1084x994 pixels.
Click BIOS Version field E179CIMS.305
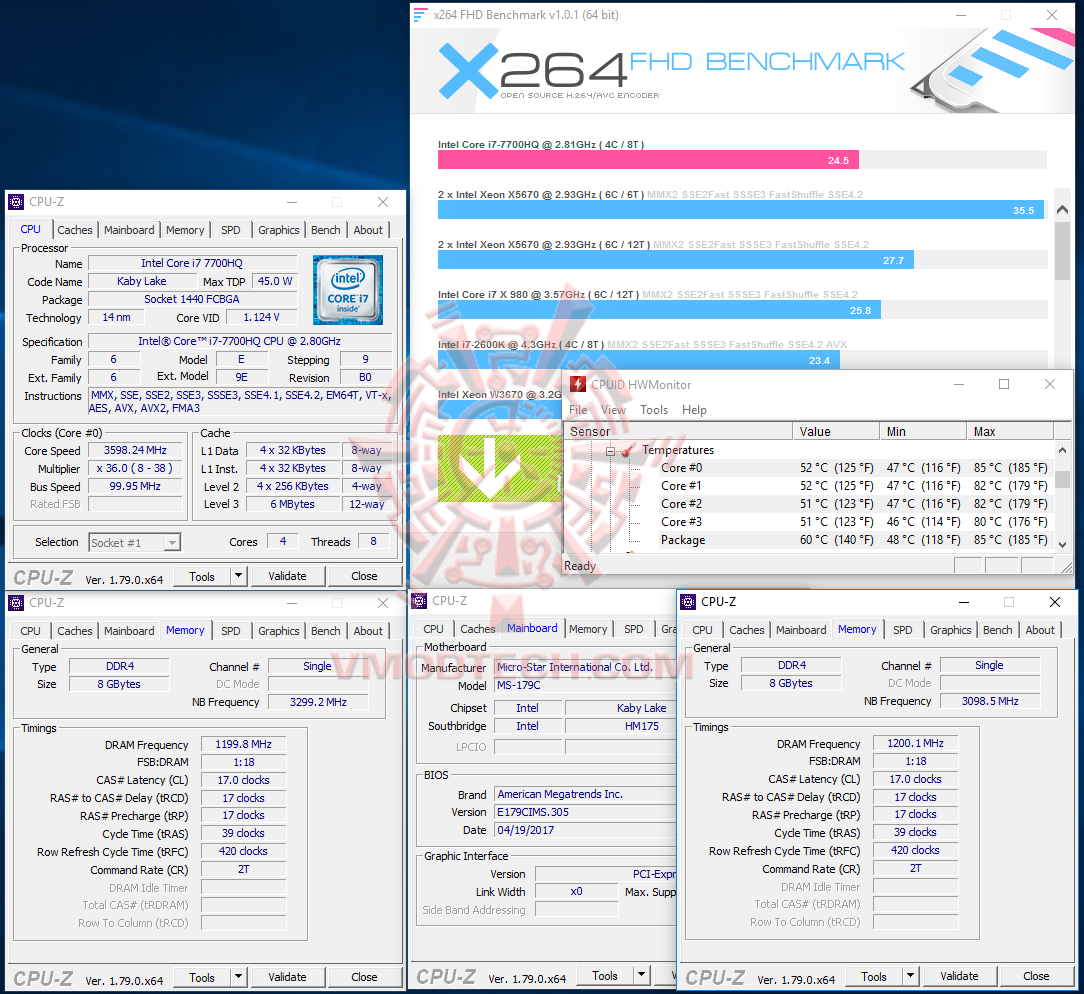click(x=586, y=812)
